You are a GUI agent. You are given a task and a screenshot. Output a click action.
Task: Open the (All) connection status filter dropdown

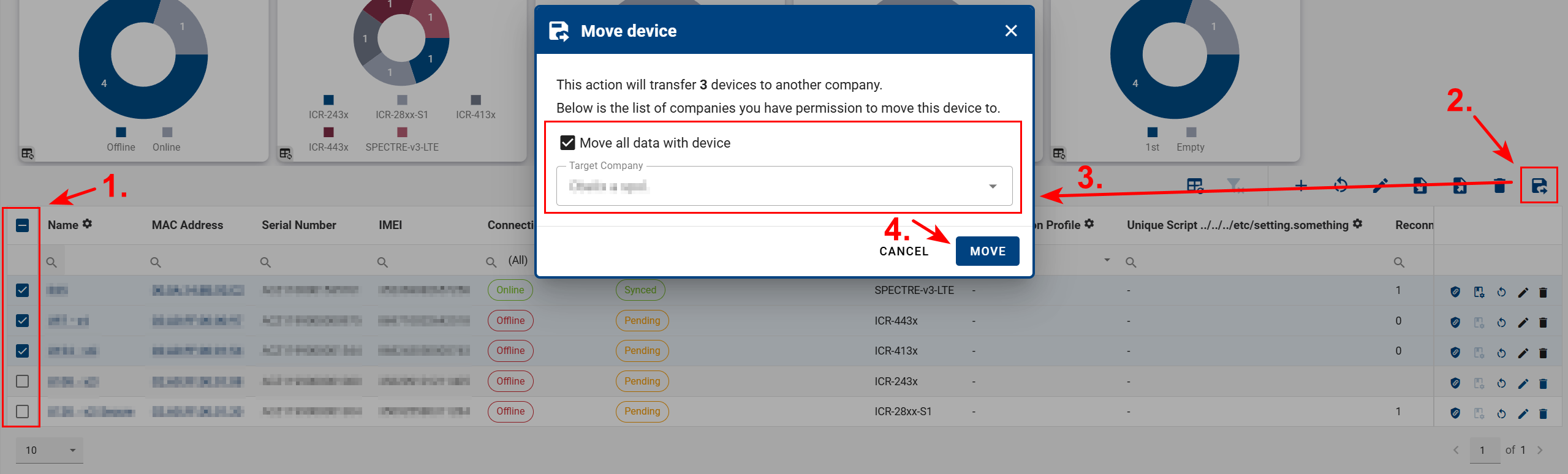pyautogui.click(x=518, y=260)
